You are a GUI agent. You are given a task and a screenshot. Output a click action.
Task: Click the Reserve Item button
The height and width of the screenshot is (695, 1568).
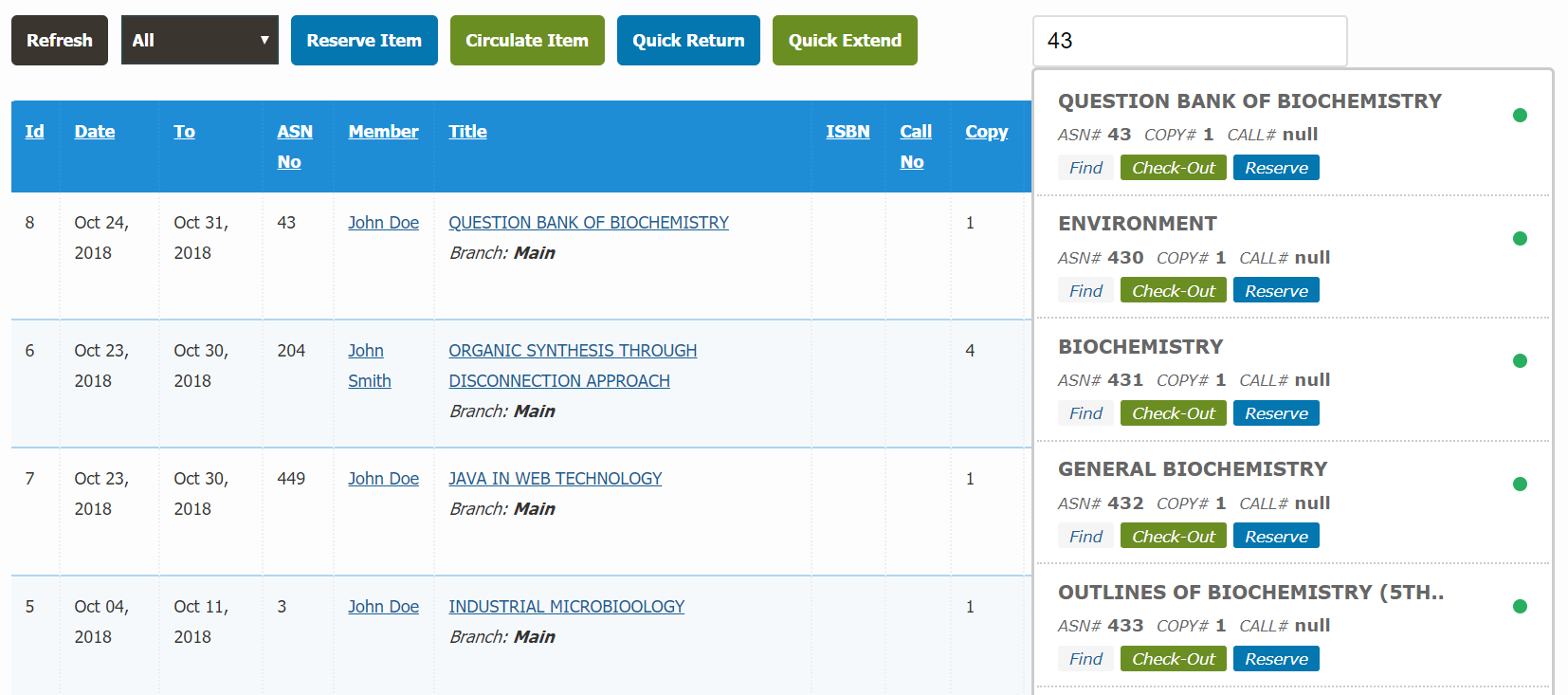(364, 40)
